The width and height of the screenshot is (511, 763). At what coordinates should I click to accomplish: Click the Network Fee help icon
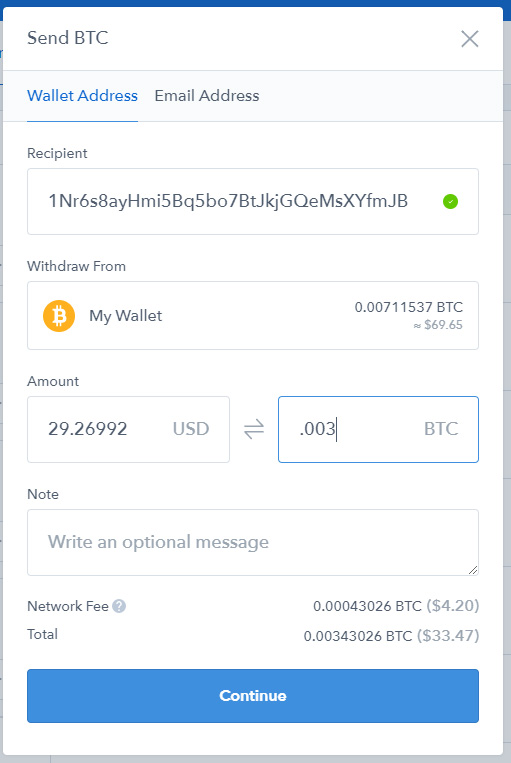(x=119, y=606)
